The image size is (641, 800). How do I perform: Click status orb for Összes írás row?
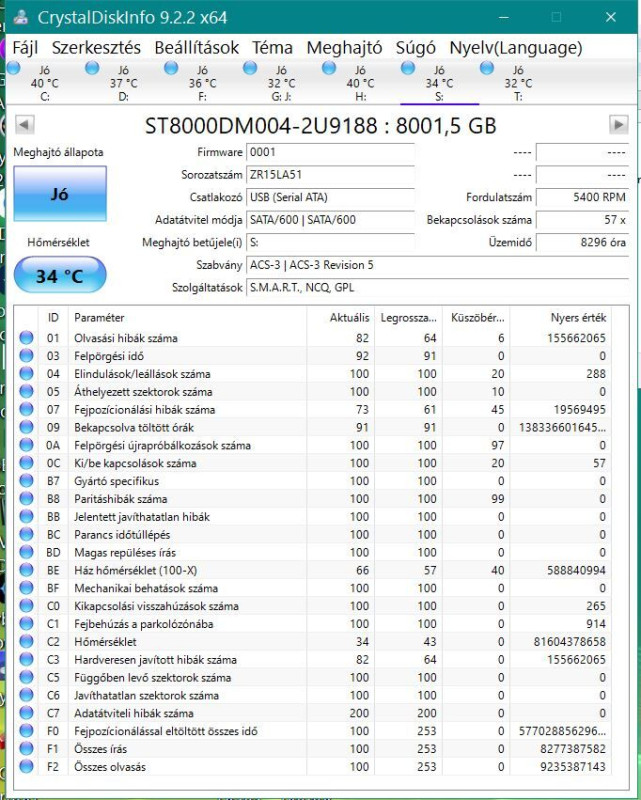point(26,748)
